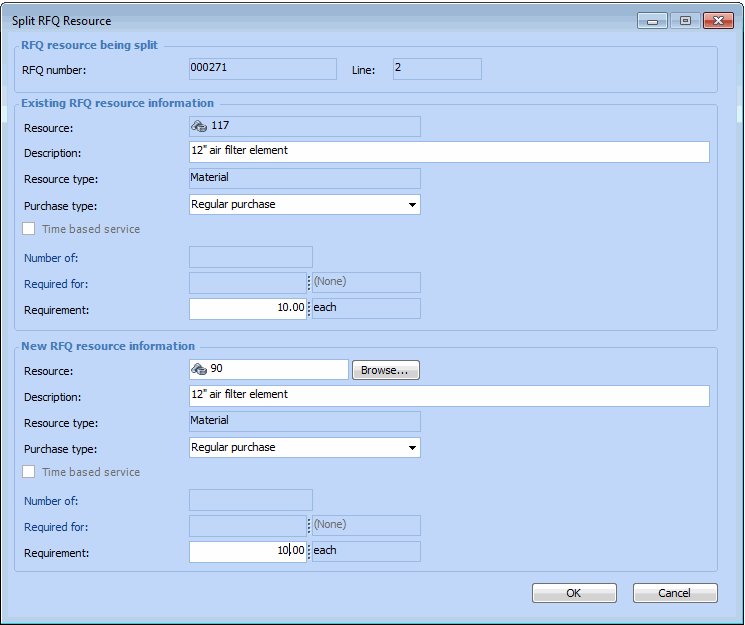This screenshot has width=745, height=625.
Task: Close the Split RFQ Resource dialog
Action: (718, 21)
